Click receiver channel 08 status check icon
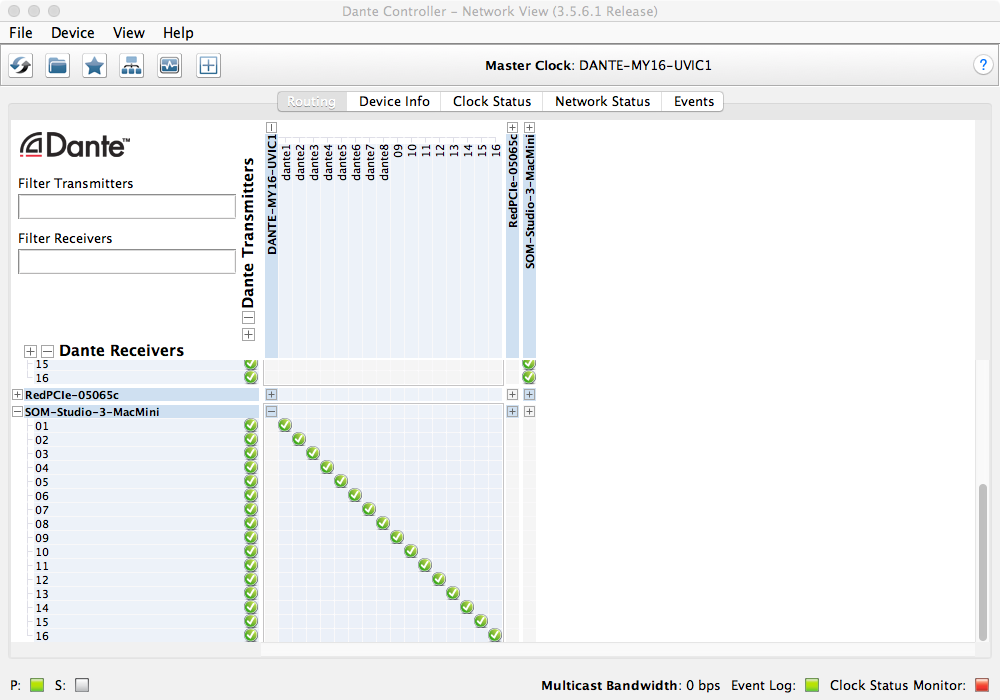The image size is (1000, 700). (251, 523)
